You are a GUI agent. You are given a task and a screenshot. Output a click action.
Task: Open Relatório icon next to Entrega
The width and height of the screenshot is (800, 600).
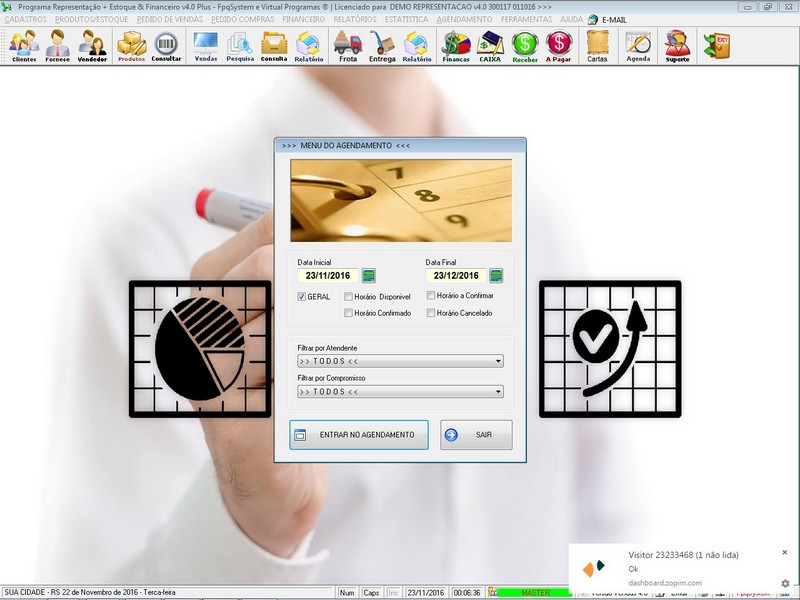pyautogui.click(x=417, y=46)
